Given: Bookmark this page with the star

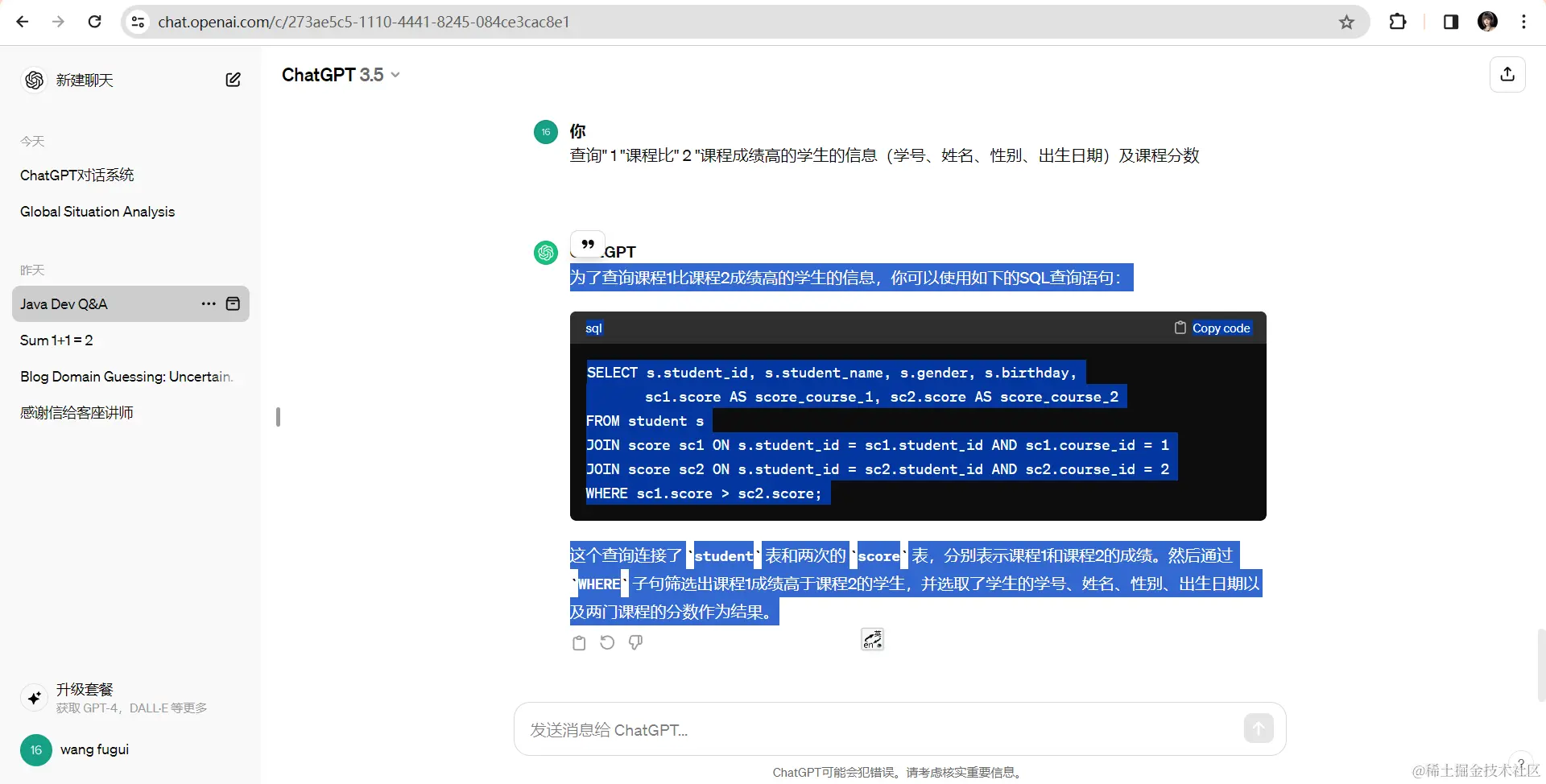Looking at the screenshot, I should pyautogui.click(x=1346, y=22).
